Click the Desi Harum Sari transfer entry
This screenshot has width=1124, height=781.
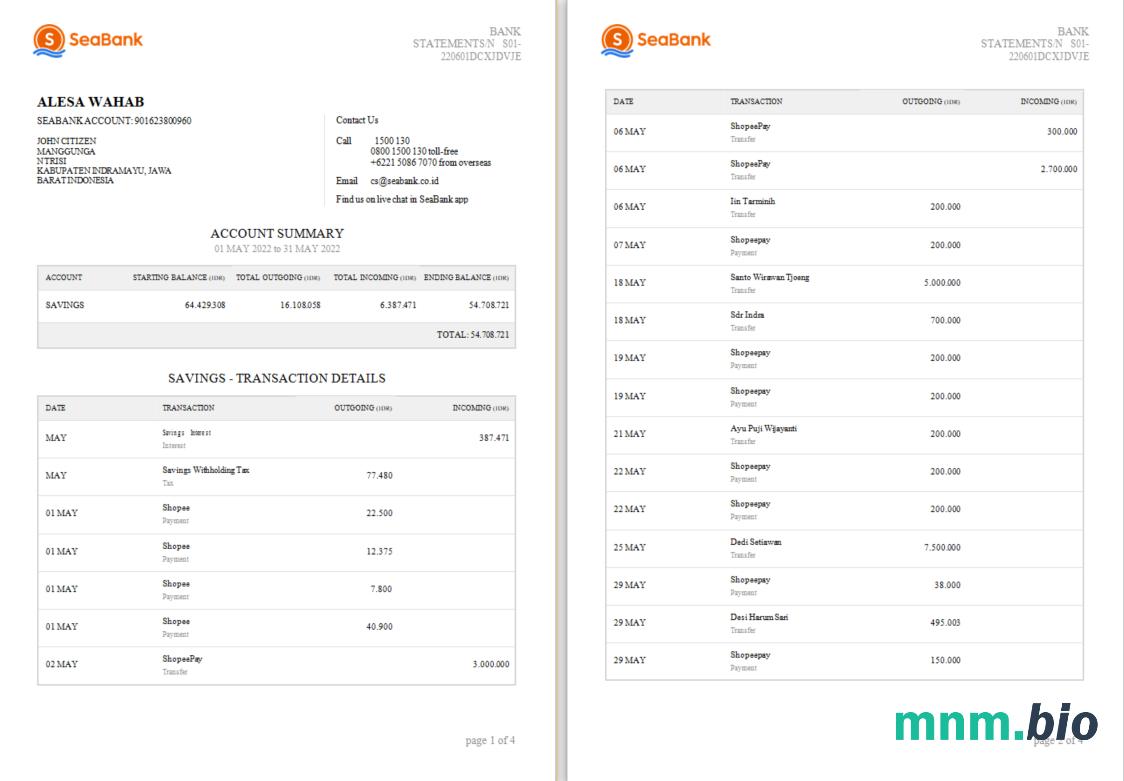(x=759, y=617)
